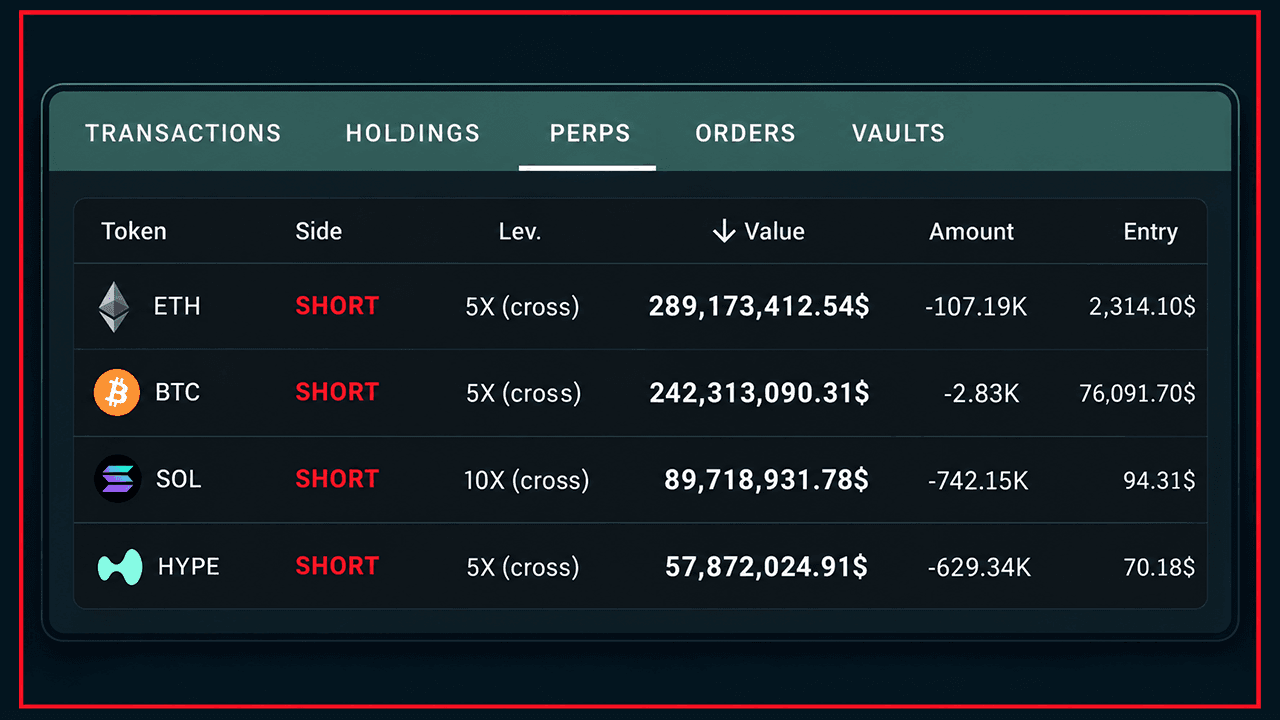Click the sort arrow beside Value
This screenshot has height=720, width=1280.
click(x=724, y=232)
